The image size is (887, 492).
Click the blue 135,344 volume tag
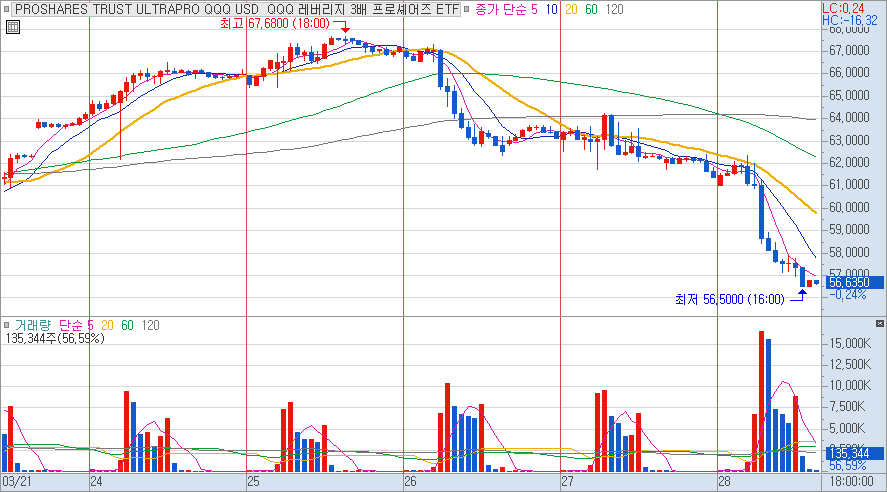point(853,453)
